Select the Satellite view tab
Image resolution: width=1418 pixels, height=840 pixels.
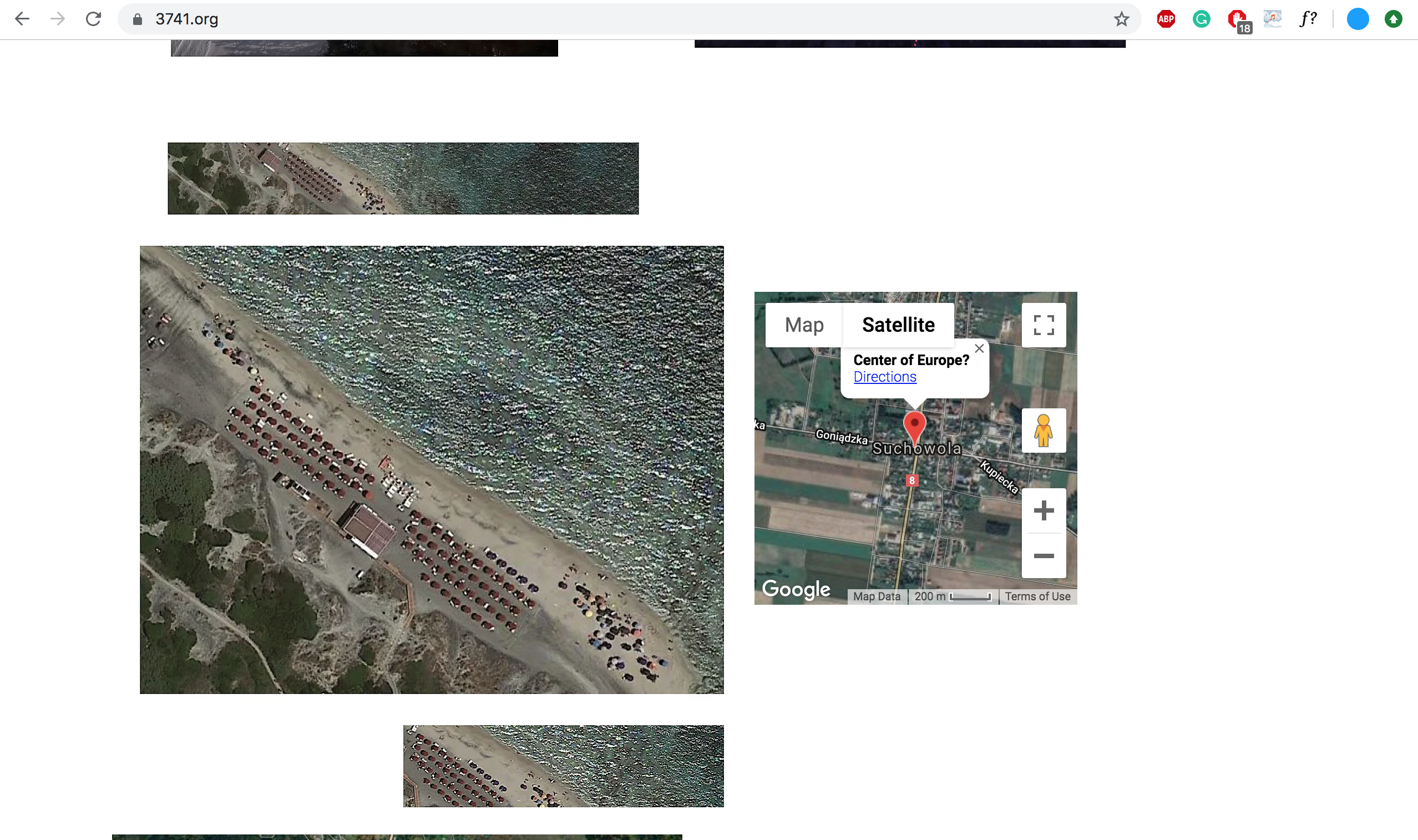tap(898, 325)
